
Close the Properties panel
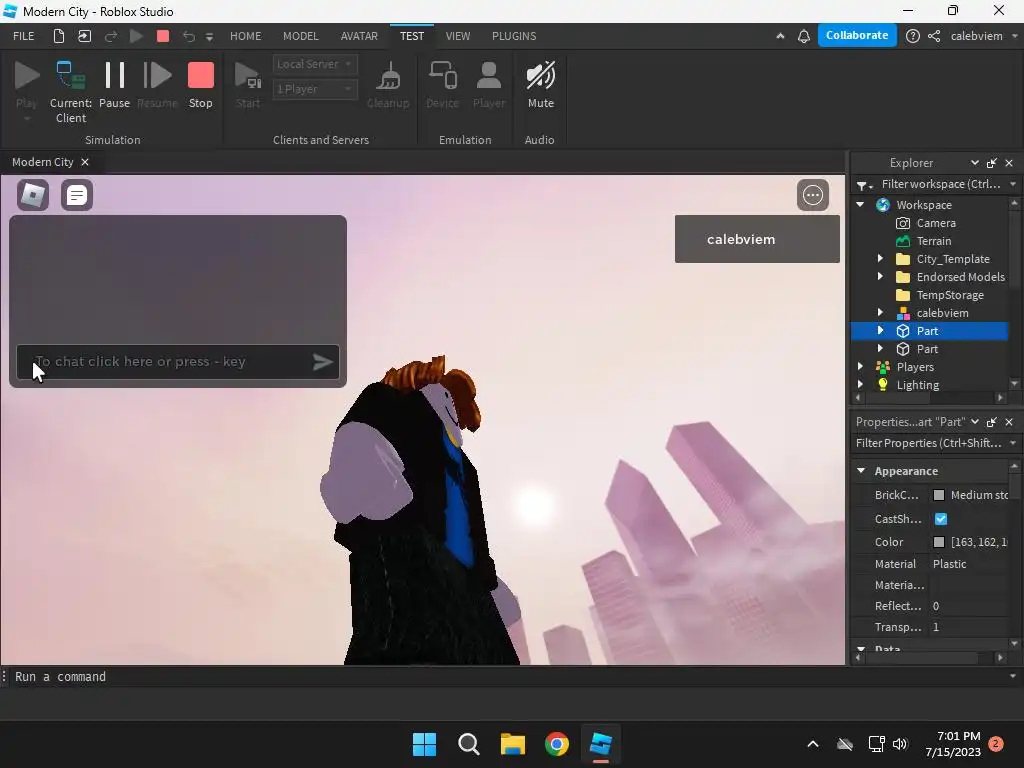click(x=1009, y=422)
